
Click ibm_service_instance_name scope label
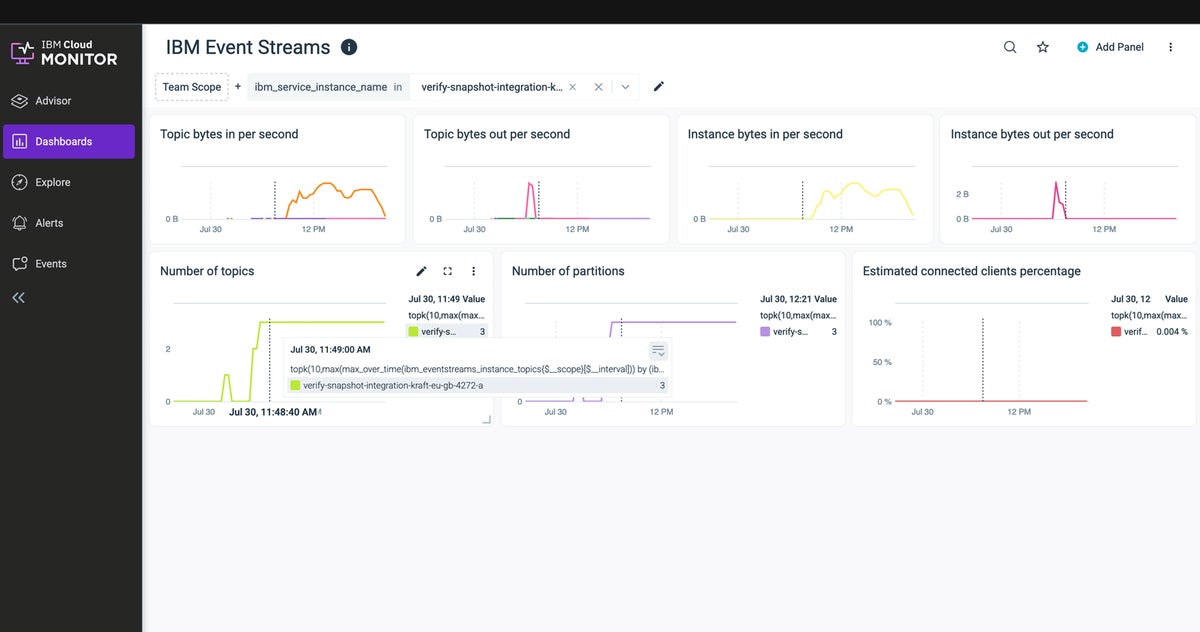(320, 87)
